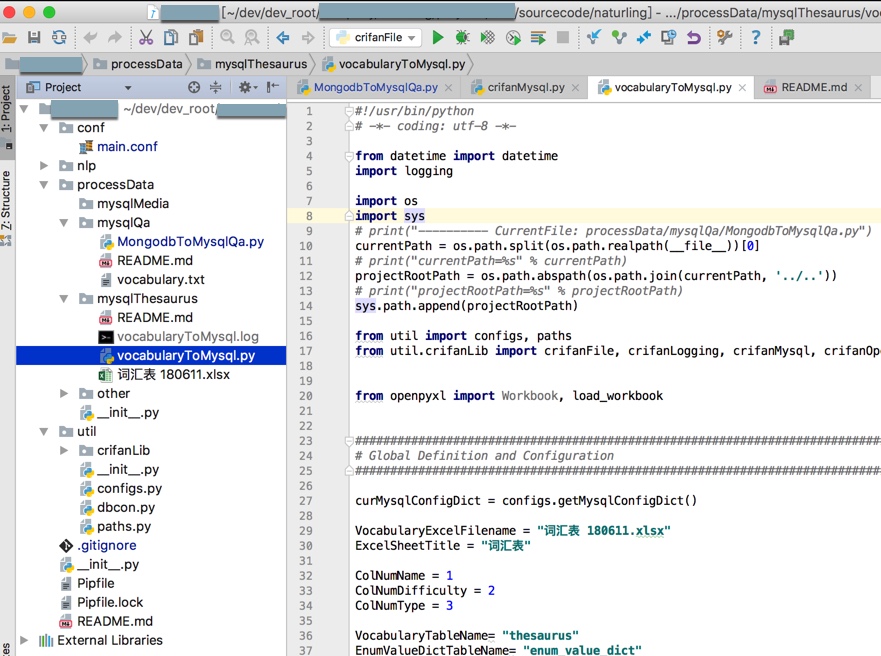This screenshot has width=881, height=656.
Task: Click the Help question mark icon
Action: (756, 38)
